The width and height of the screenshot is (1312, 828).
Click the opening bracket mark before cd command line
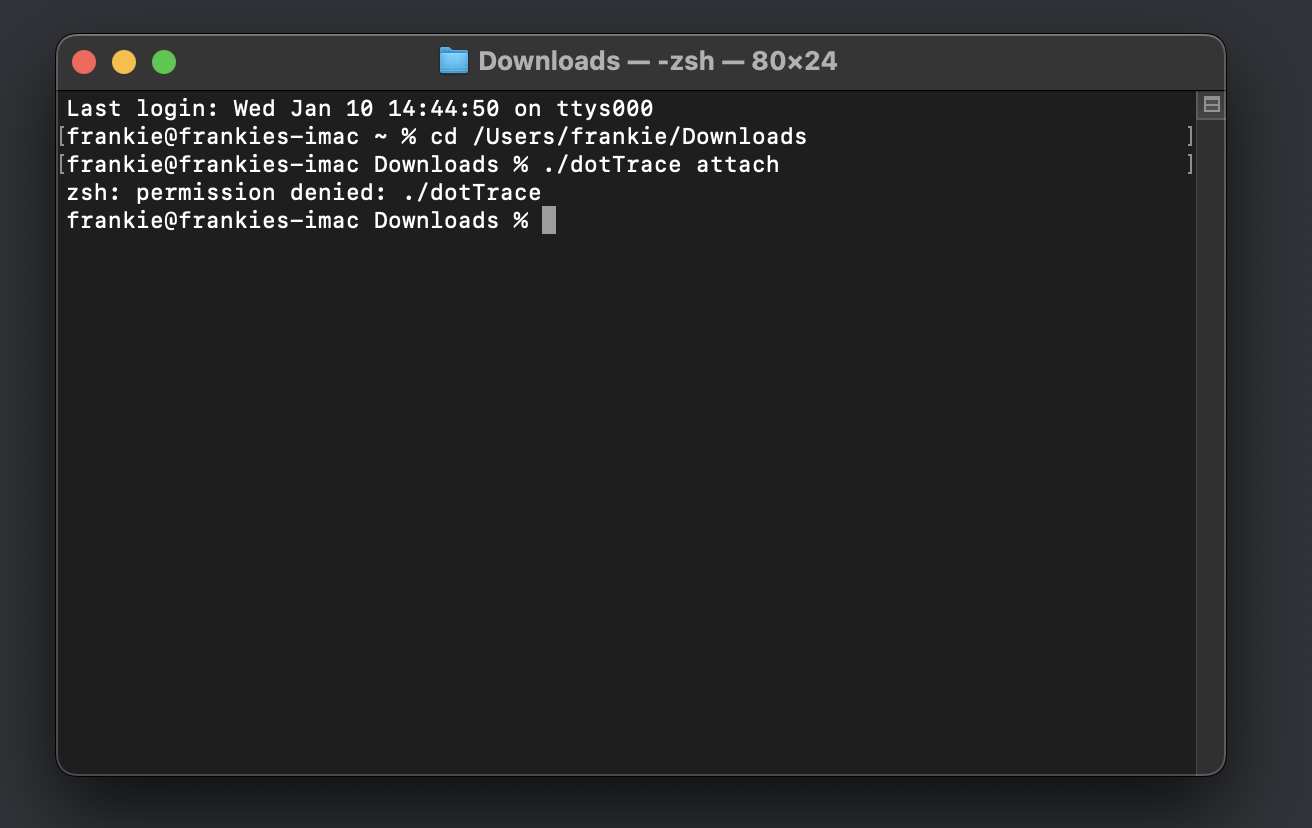62,136
